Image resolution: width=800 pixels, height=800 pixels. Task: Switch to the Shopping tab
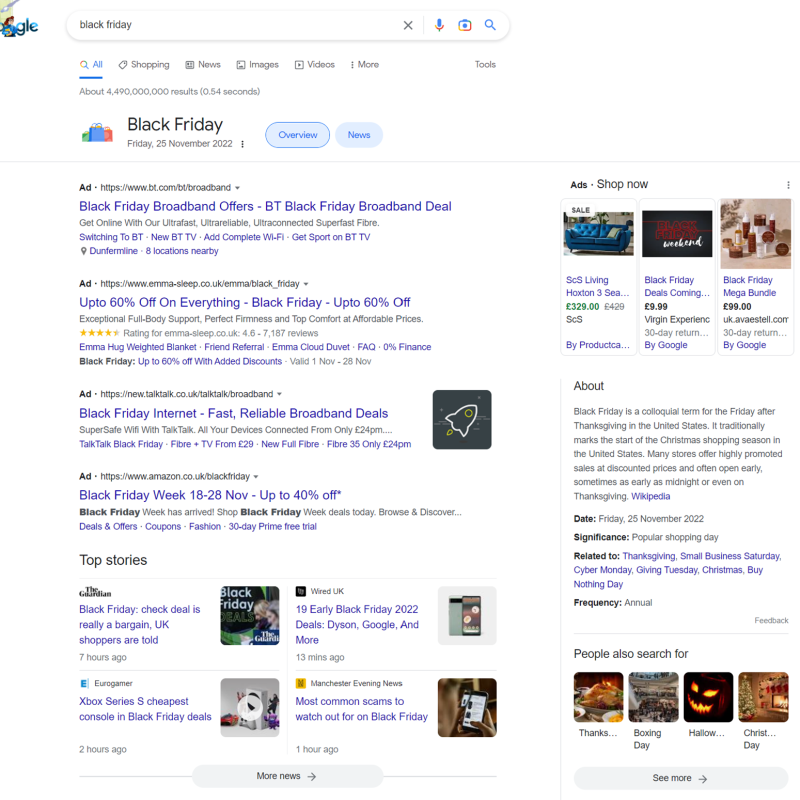tap(144, 65)
